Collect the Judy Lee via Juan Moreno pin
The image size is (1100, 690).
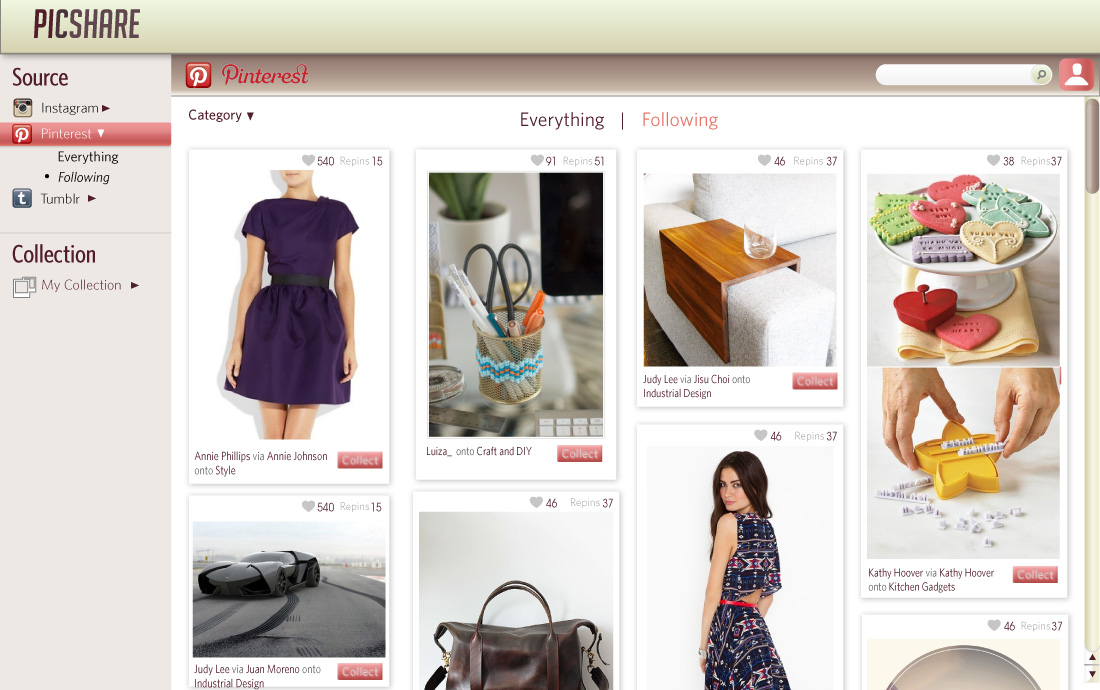360,671
